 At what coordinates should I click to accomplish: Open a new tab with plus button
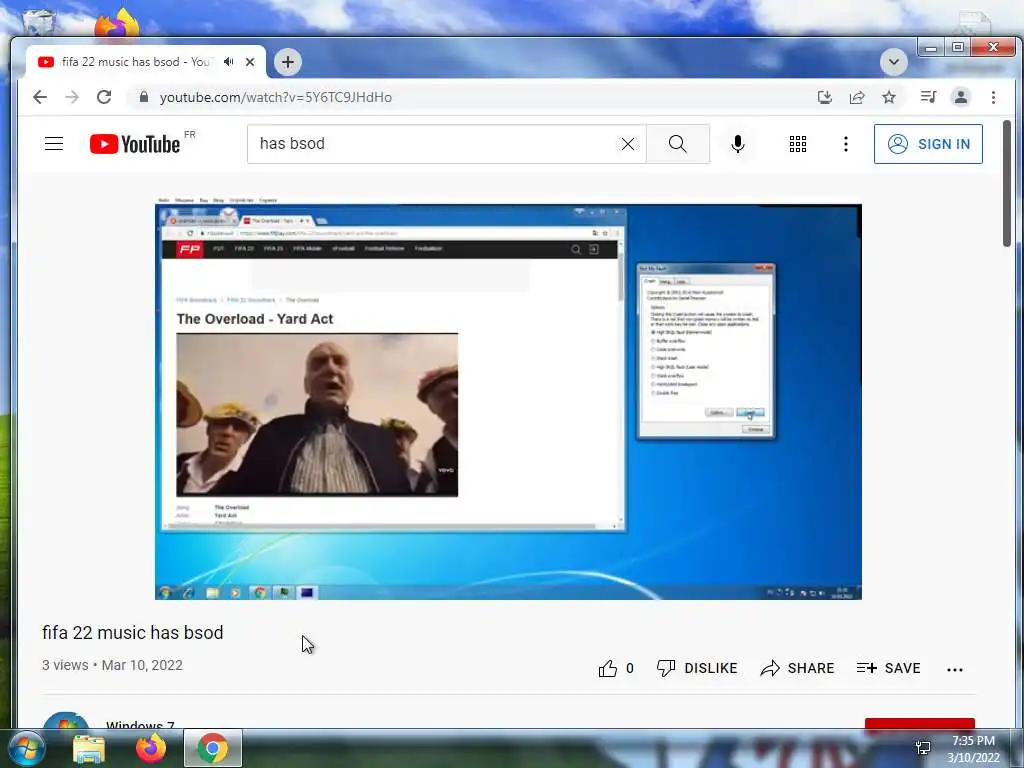(287, 62)
